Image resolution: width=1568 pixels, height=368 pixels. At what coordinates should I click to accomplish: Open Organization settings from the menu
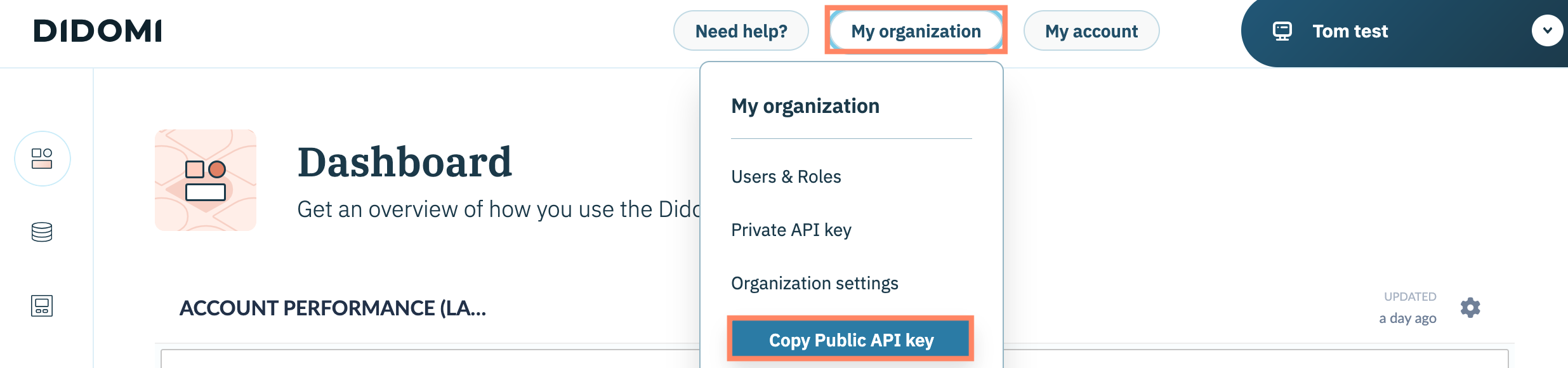coord(814,283)
